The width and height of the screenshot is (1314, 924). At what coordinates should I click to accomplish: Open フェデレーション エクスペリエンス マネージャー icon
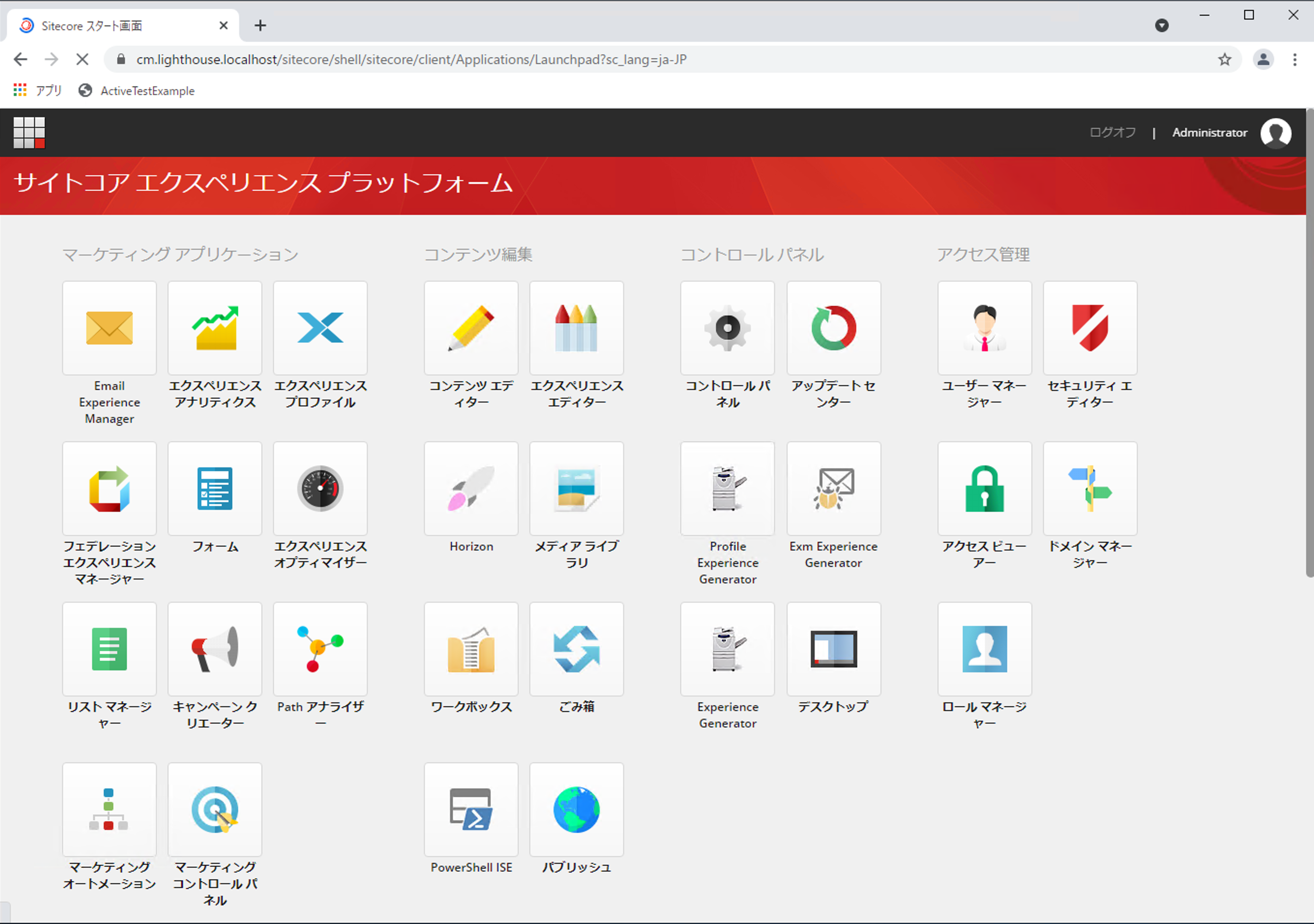(x=109, y=489)
